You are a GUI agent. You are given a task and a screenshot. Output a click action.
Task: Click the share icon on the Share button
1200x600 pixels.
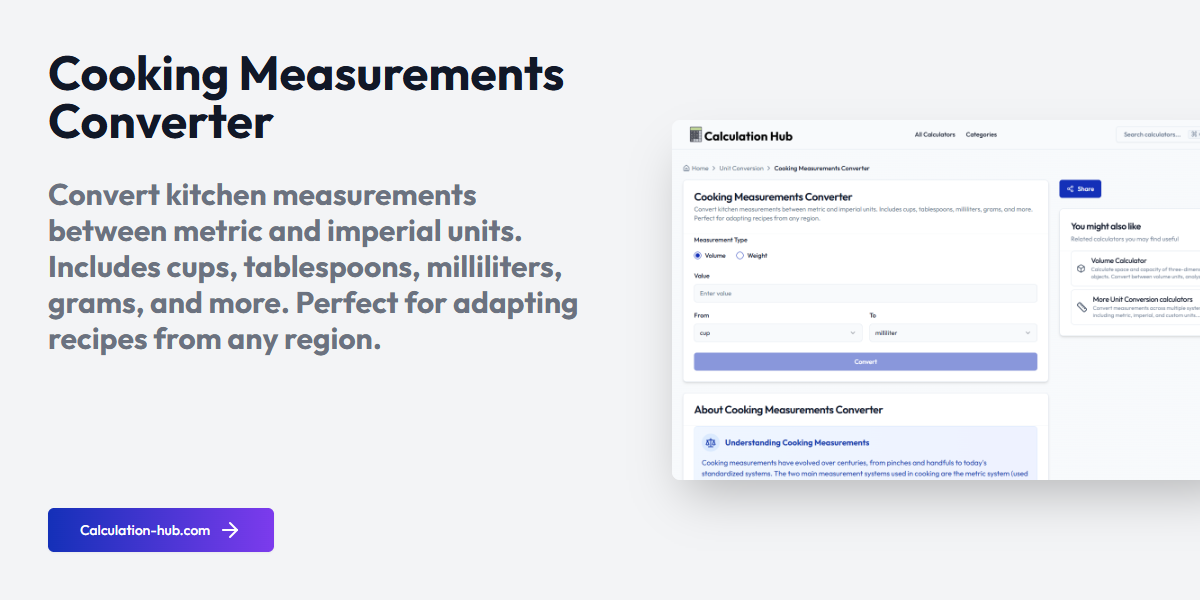coord(1069,188)
